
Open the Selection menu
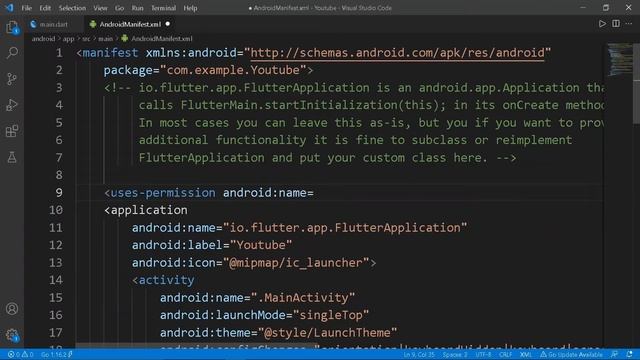pos(72,8)
